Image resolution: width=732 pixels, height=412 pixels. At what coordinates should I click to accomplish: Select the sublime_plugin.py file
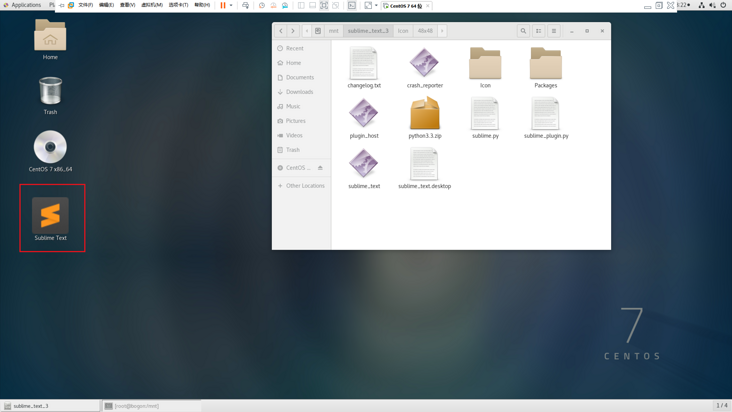pyautogui.click(x=546, y=118)
